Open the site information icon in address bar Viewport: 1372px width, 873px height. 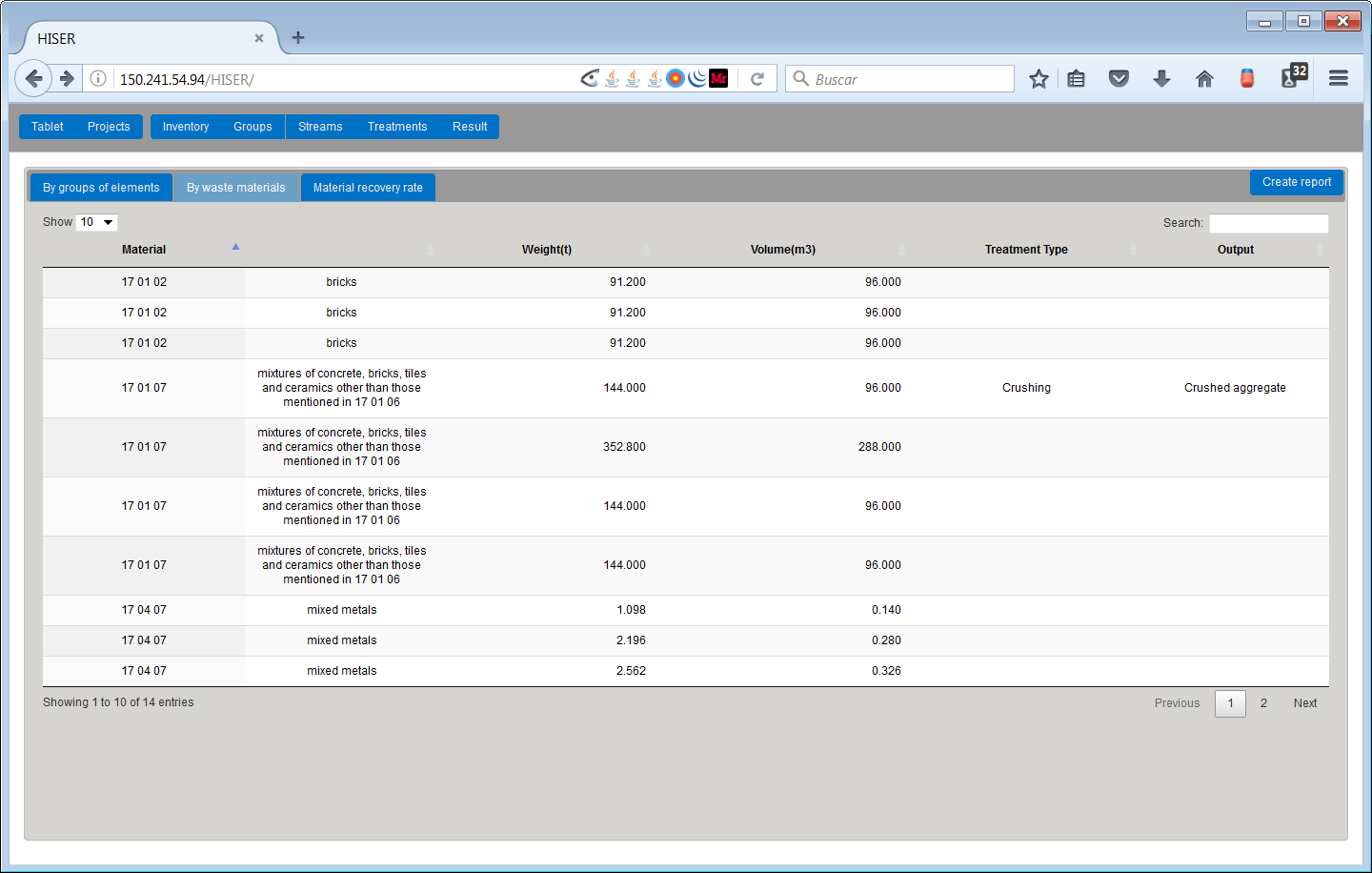tap(98, 78)
